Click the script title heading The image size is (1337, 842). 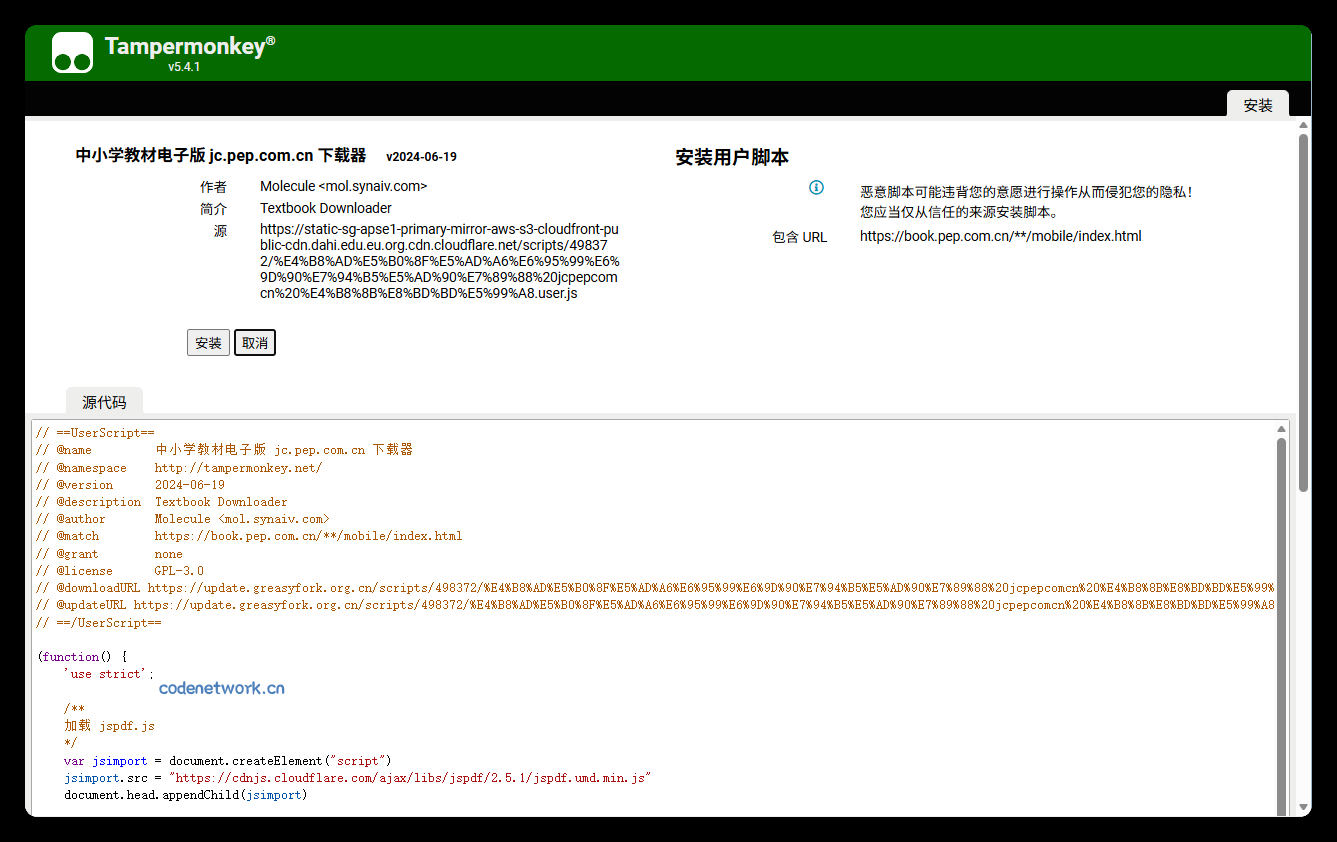221,156
